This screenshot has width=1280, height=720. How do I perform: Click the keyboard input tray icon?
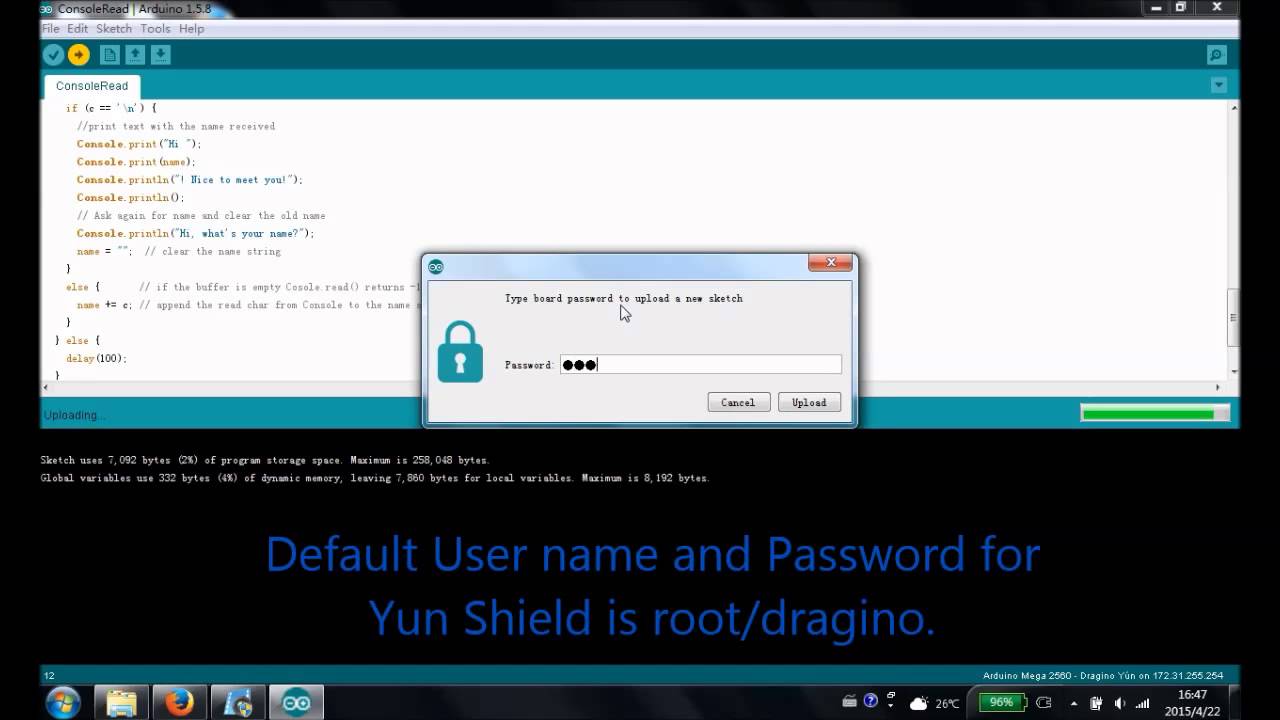coord(850,701)
